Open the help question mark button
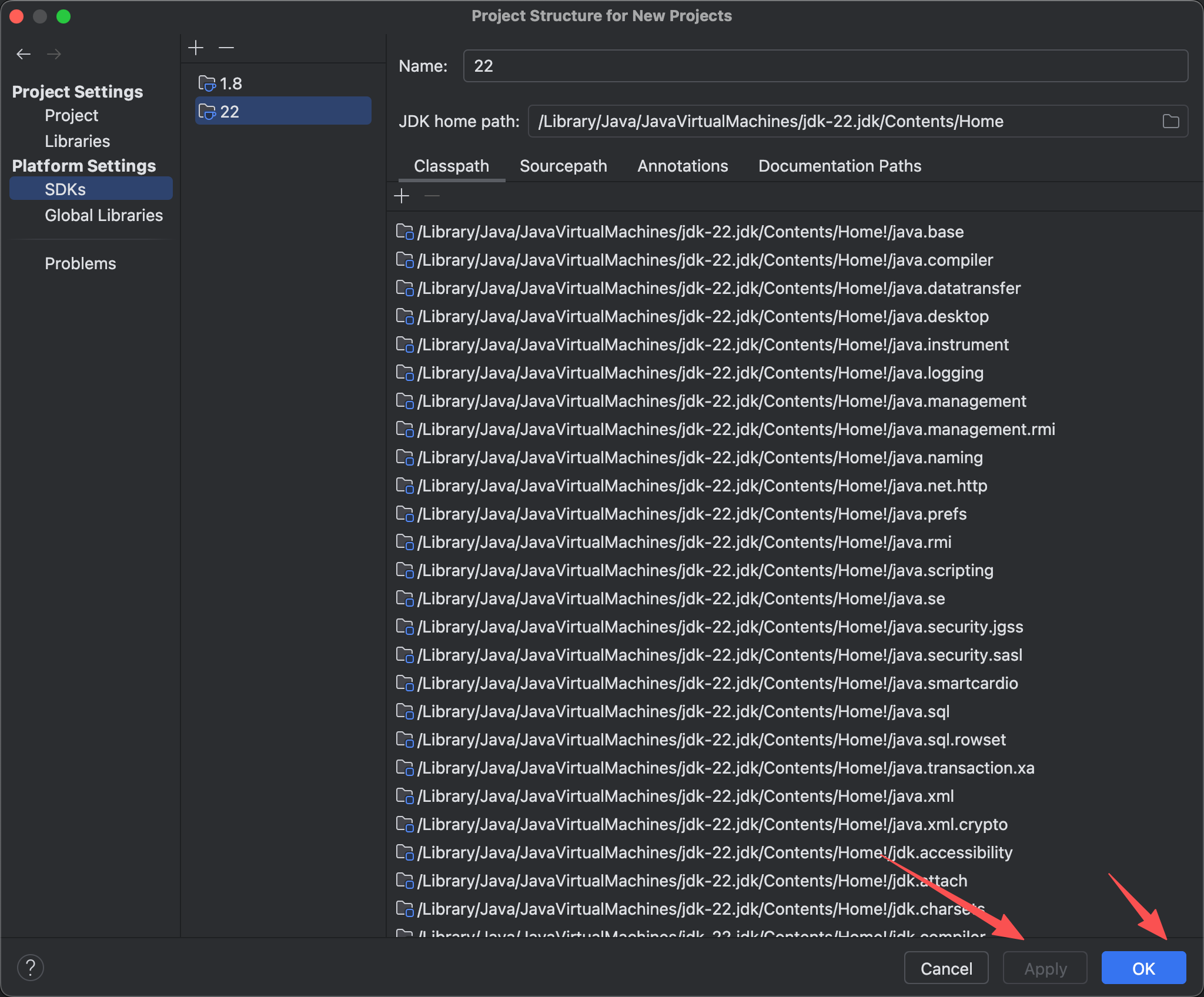 pos(31,968)
